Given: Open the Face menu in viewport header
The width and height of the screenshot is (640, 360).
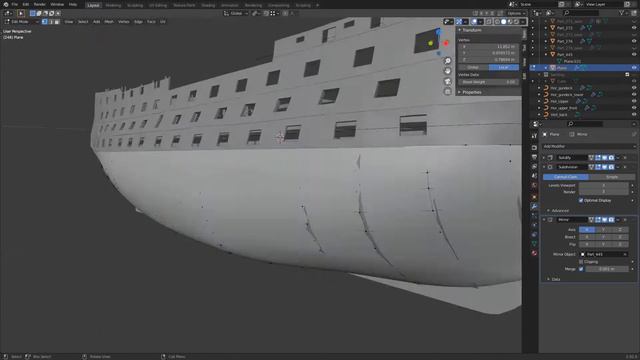Looking at the screenshot, I should tap(151, 22).
